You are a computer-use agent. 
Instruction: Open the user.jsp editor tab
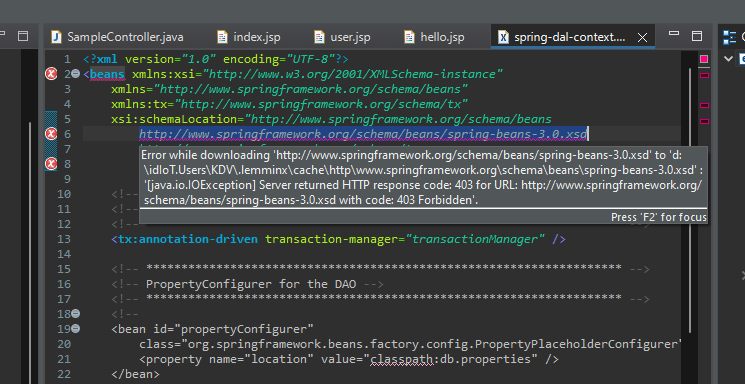(343, 37)
